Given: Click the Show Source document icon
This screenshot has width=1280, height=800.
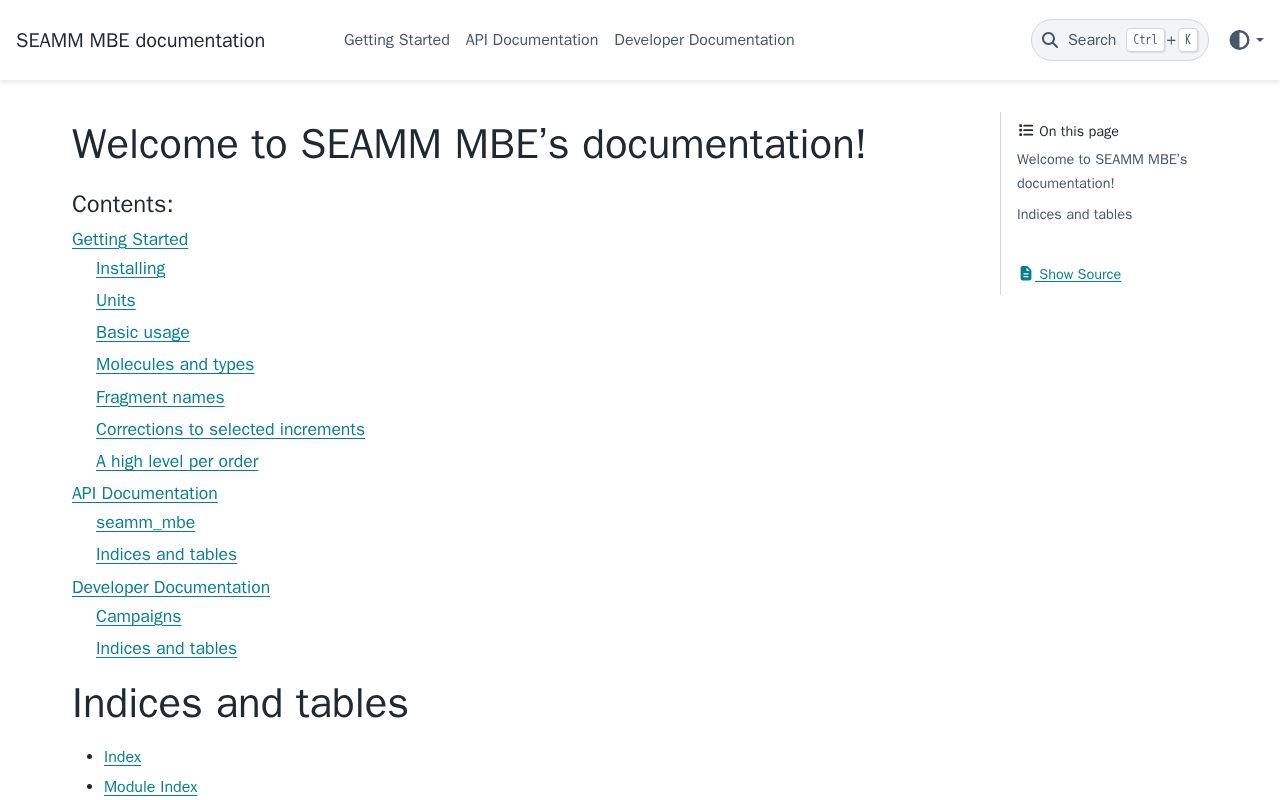Looking at the screenshot, I should pyautogui.click(x=1025, y=273).
